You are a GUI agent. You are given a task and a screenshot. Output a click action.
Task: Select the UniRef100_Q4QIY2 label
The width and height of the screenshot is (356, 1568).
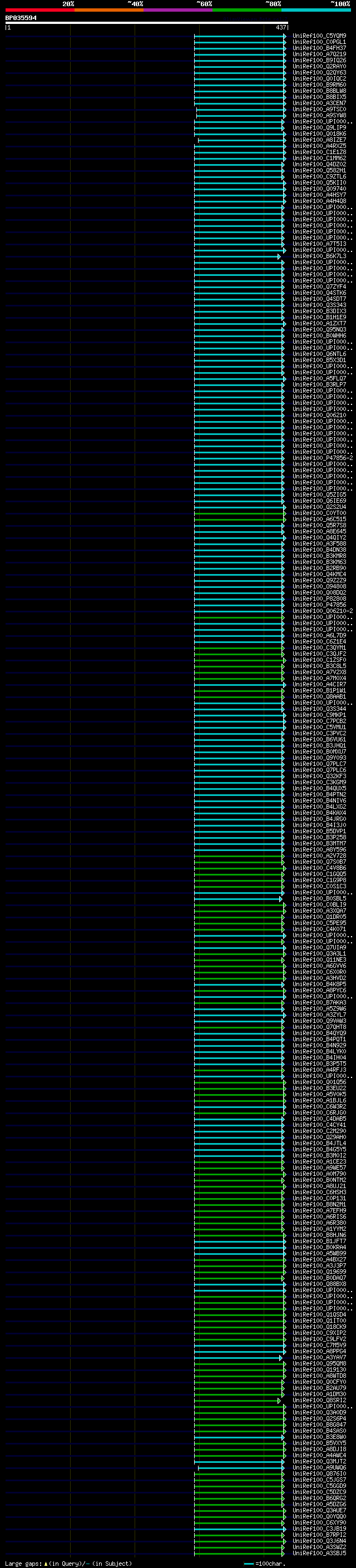point(319,537)
